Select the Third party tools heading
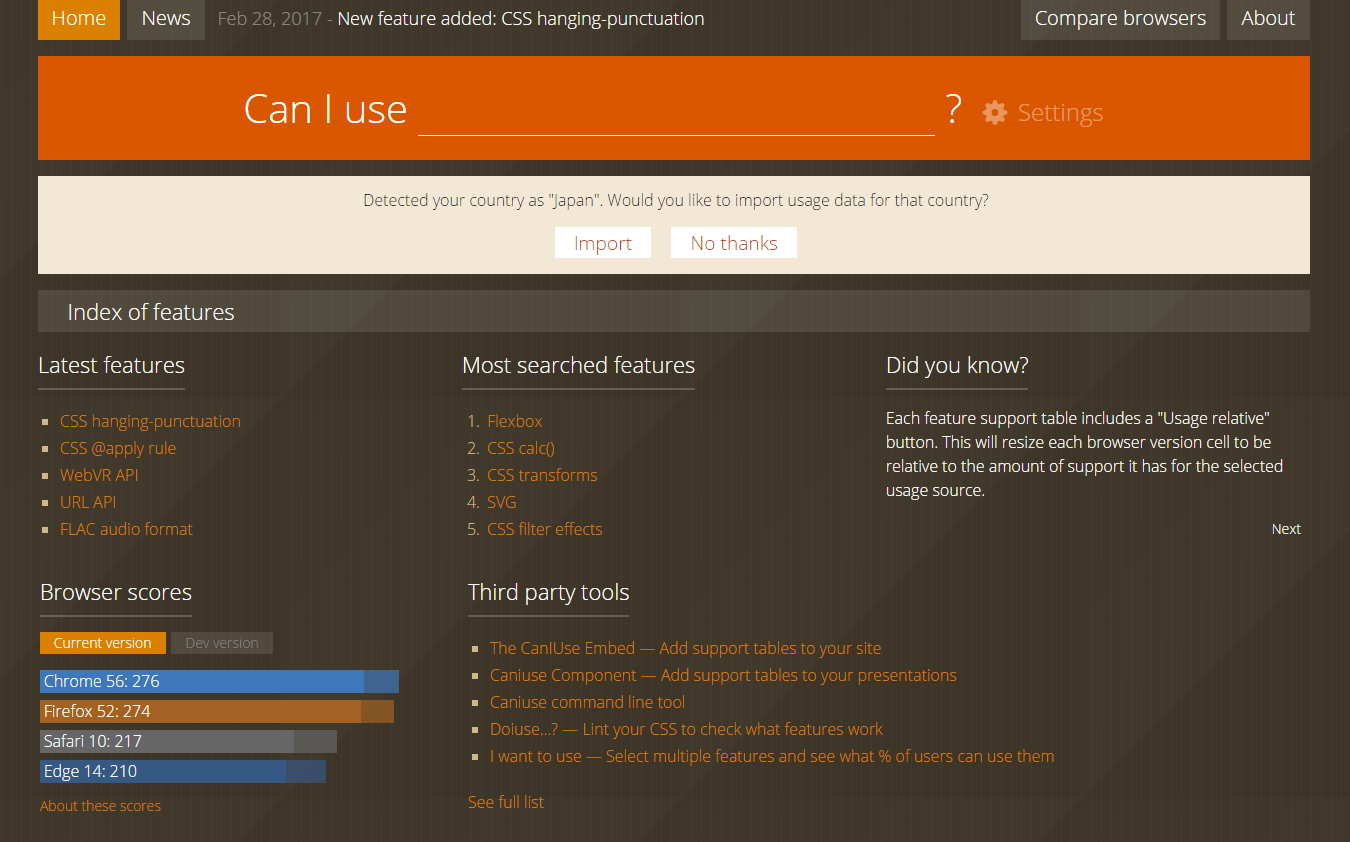The image size is (1350, 842). click(548, 592)
